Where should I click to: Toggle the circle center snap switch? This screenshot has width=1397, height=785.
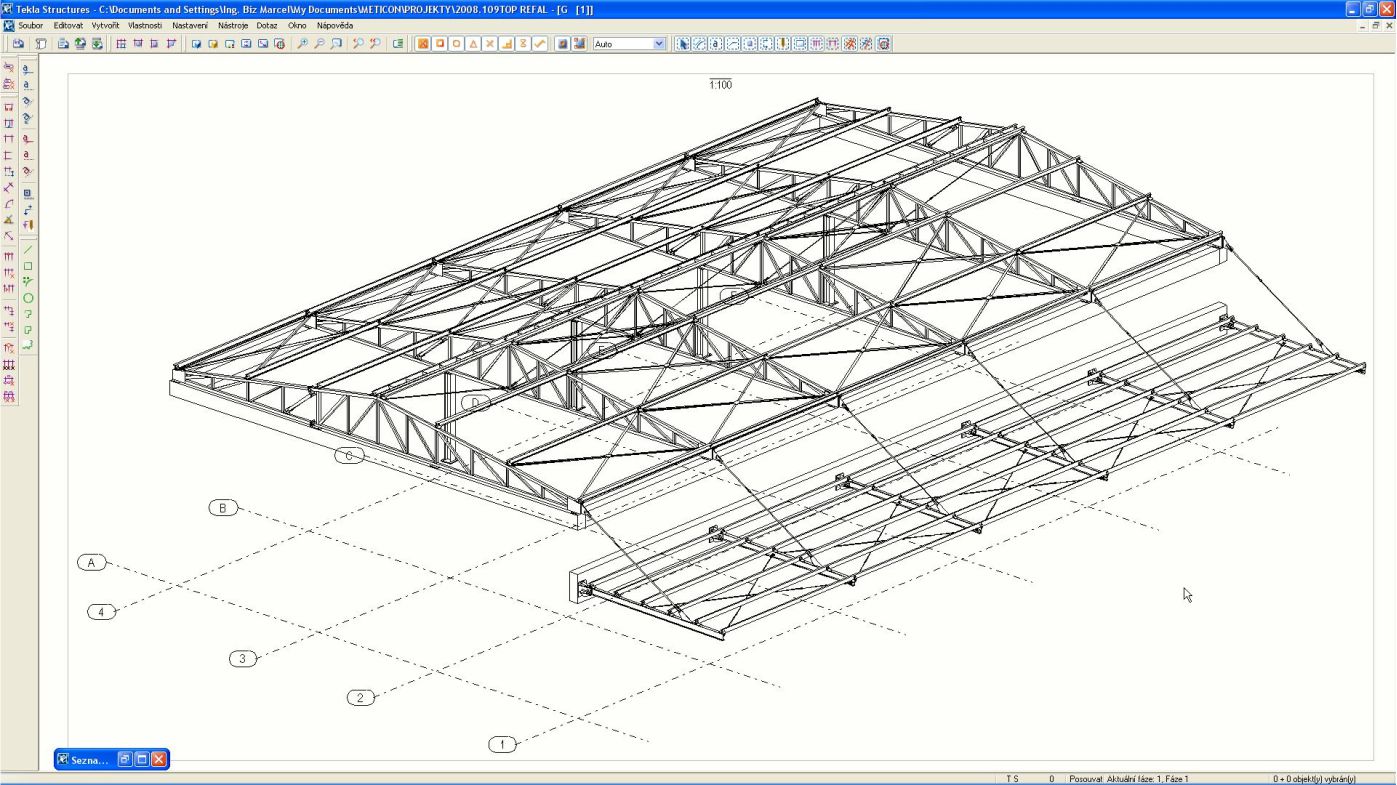click(456, 44)
